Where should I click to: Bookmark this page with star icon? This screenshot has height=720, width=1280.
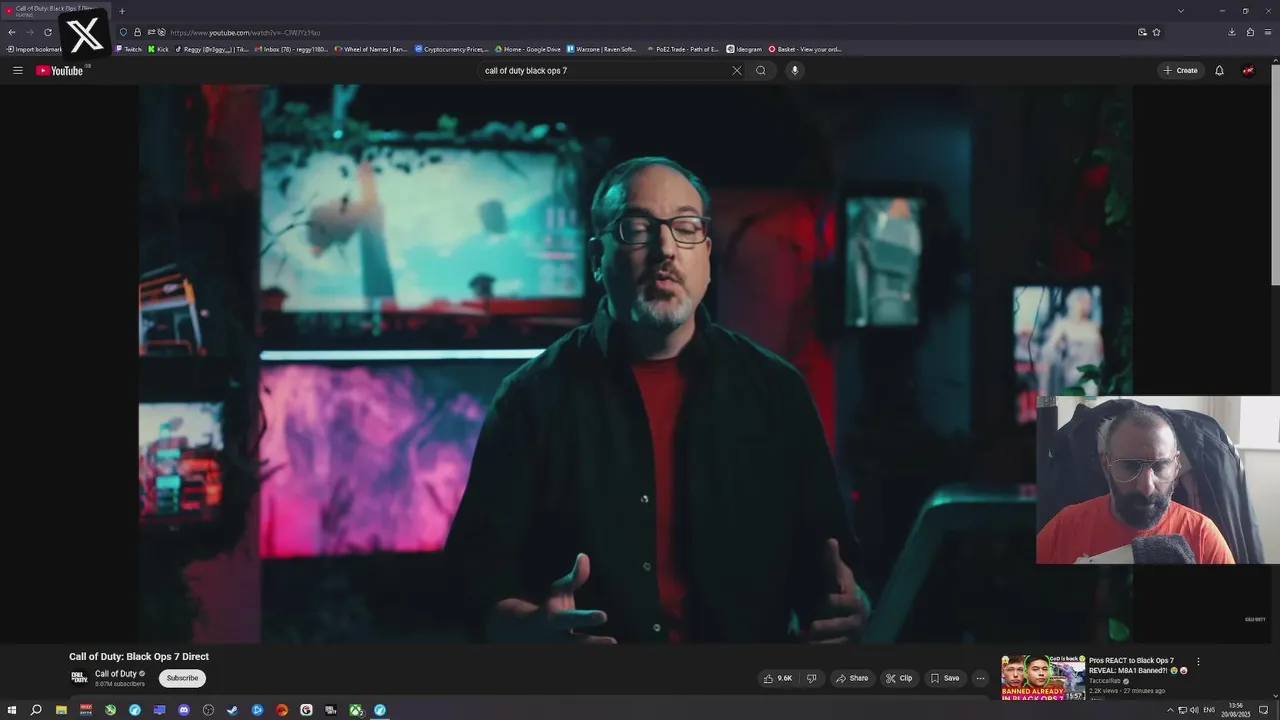(x=1157, y=32)
